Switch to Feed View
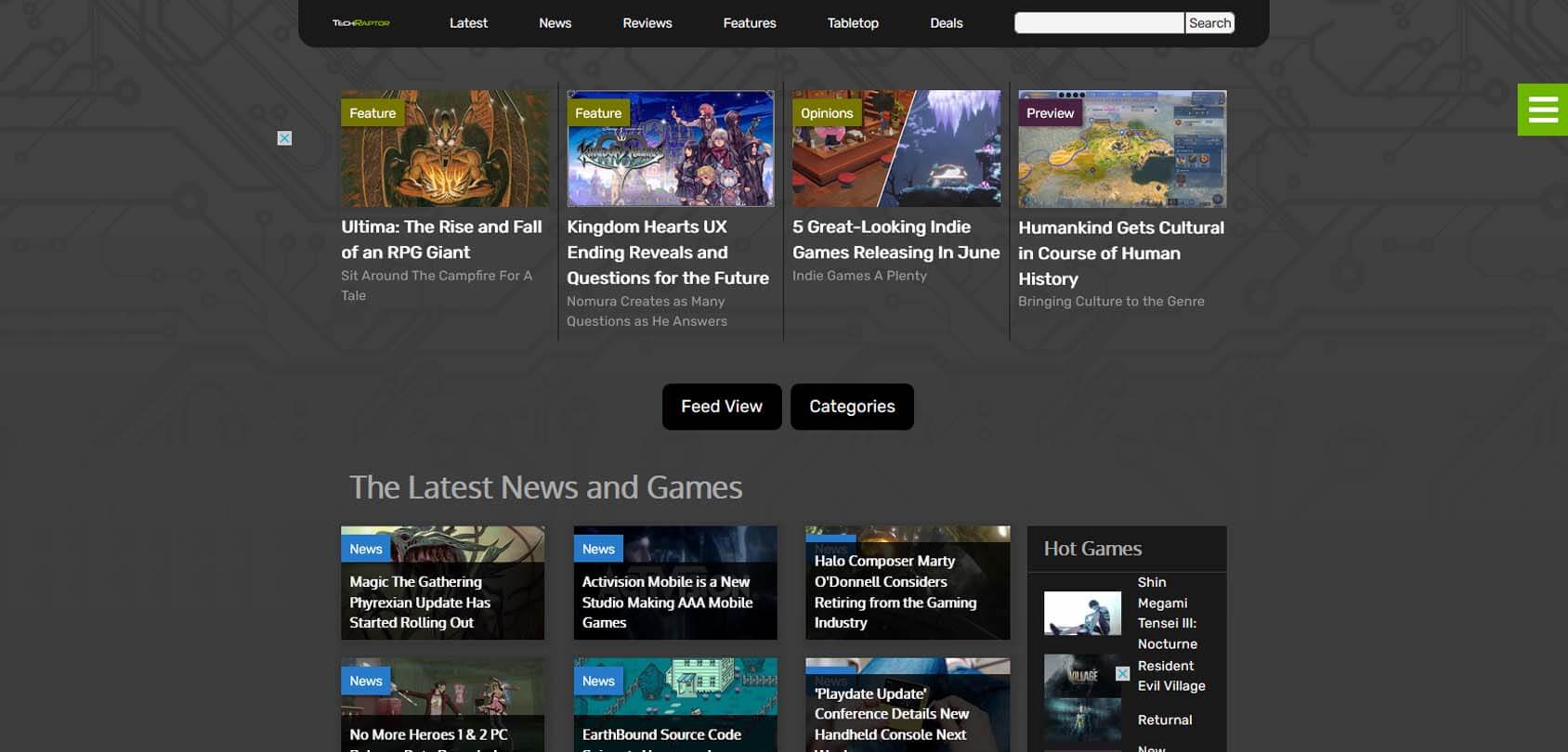 (722, 407)
